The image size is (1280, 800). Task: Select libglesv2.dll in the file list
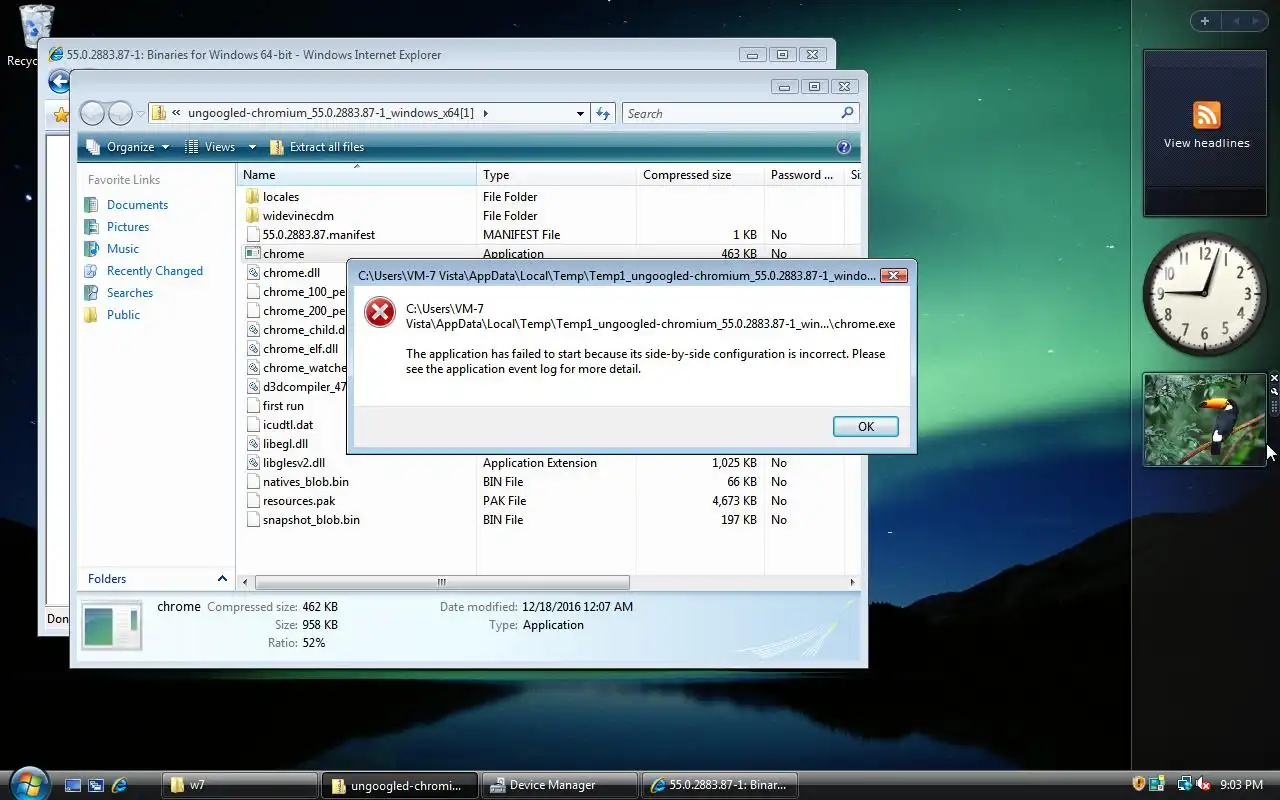(294, 463)
